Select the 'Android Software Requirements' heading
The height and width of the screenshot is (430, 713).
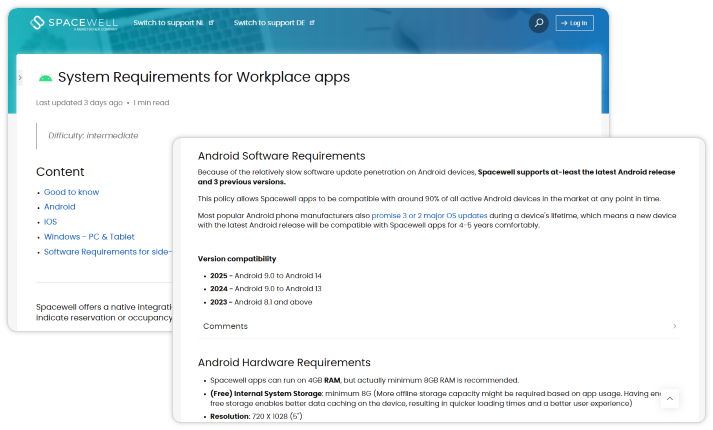(281, 156)
